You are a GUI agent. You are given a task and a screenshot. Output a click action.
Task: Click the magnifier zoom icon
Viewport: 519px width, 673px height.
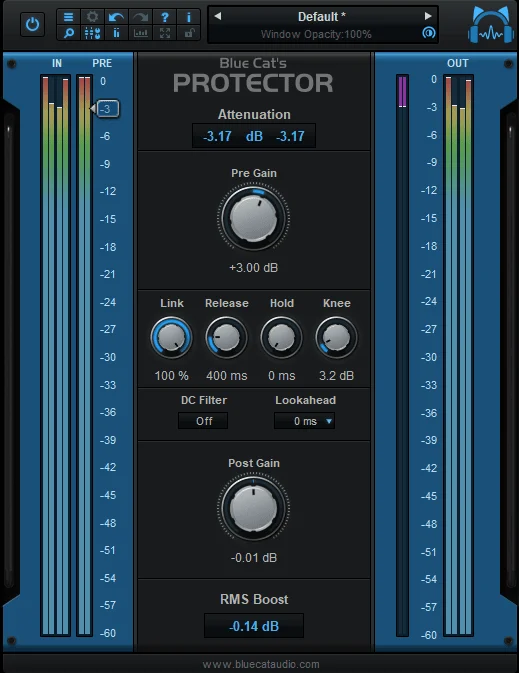68,33
